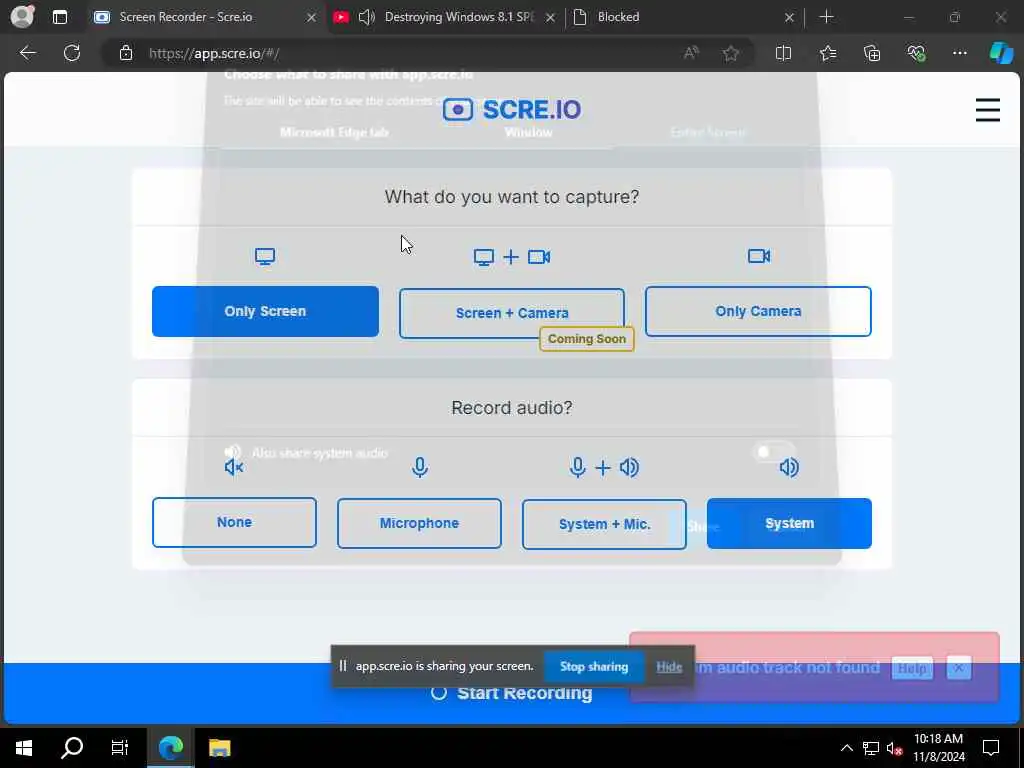The image size is (1024, 768).
Task: Select System audio option
Action: 789,523
